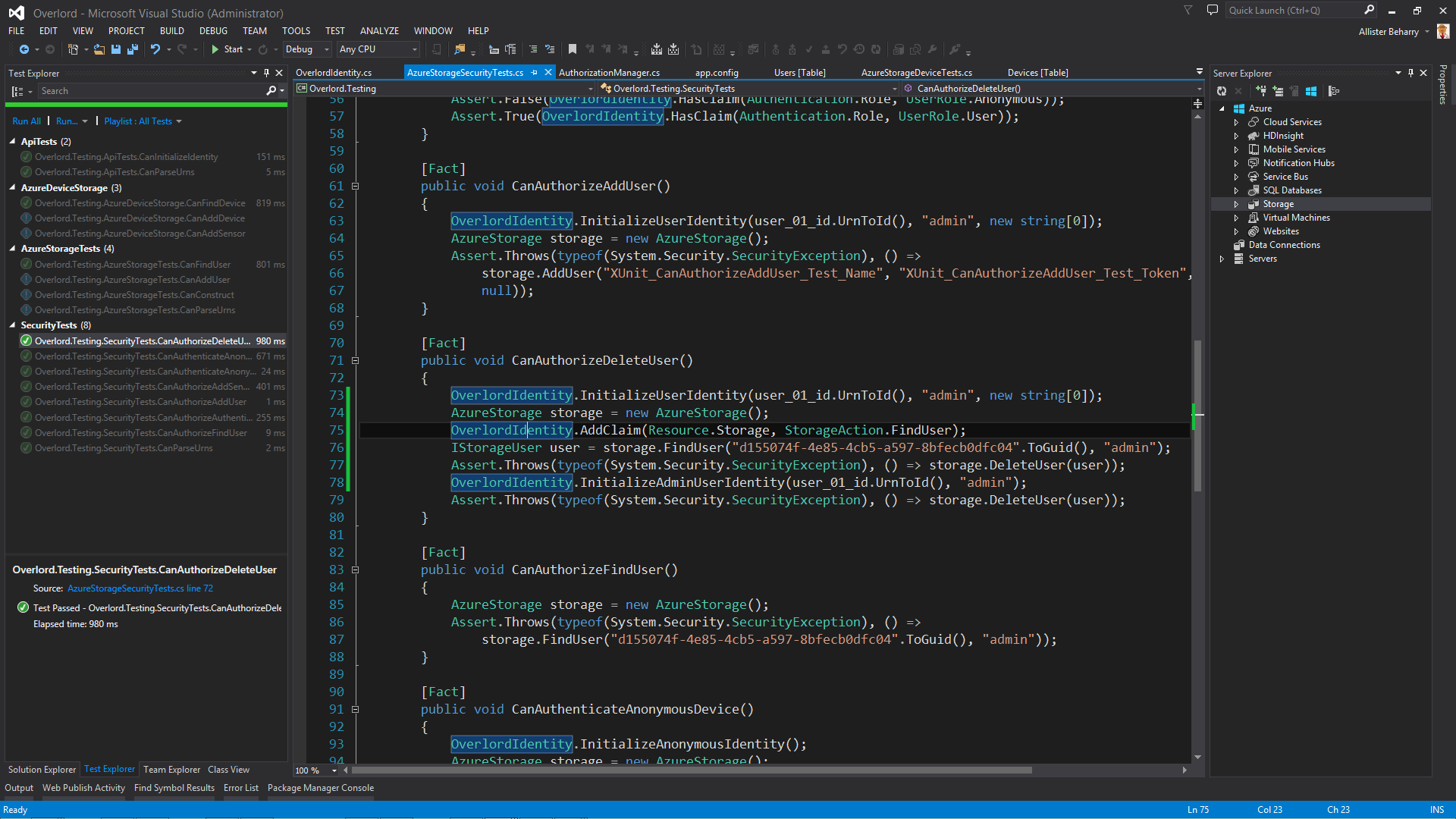Expand the Cloud Services node
1456x819 pixels.
1236,122
